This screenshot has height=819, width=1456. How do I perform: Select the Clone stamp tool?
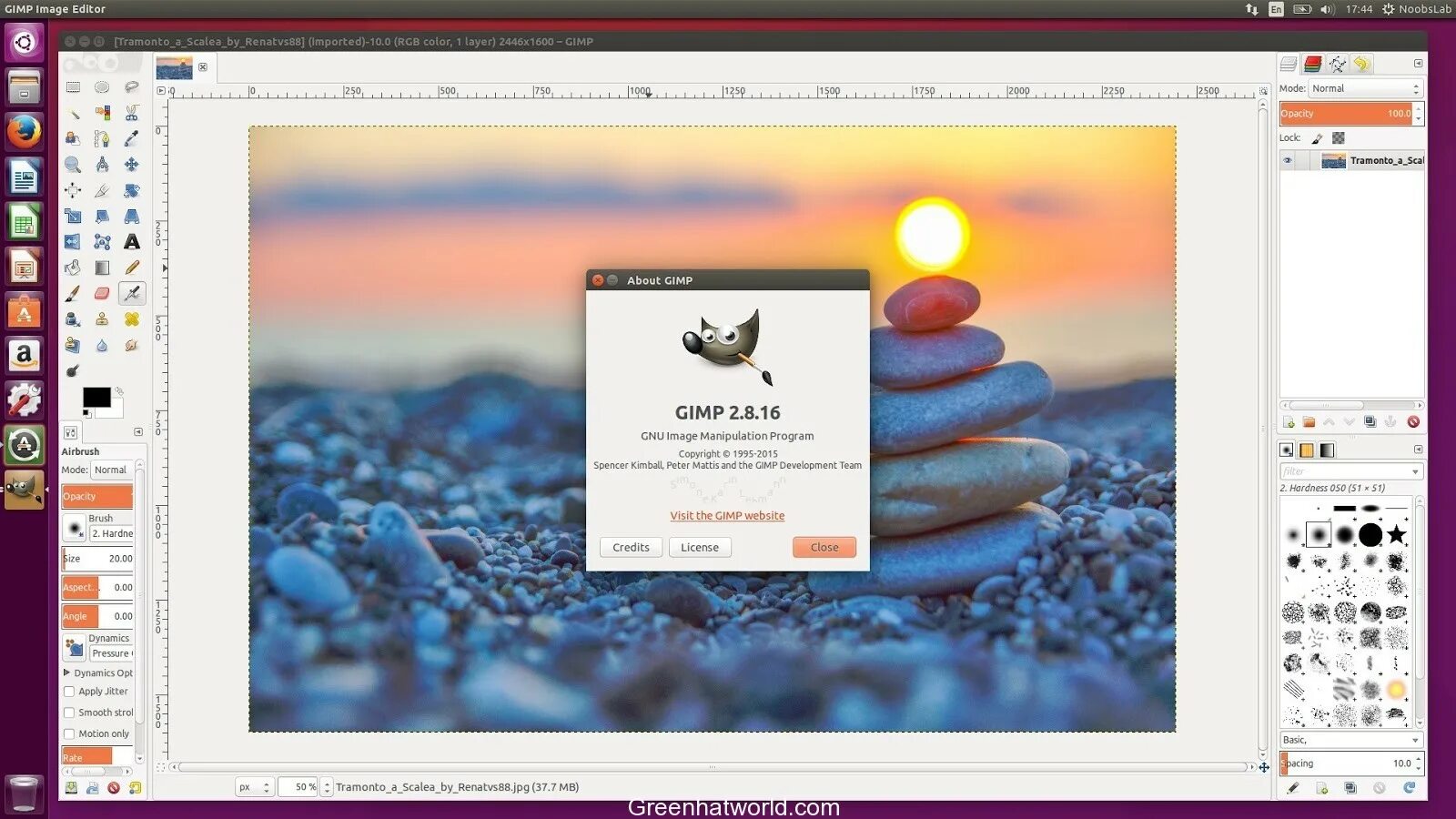pyautogui.click(x=102, y=319)
